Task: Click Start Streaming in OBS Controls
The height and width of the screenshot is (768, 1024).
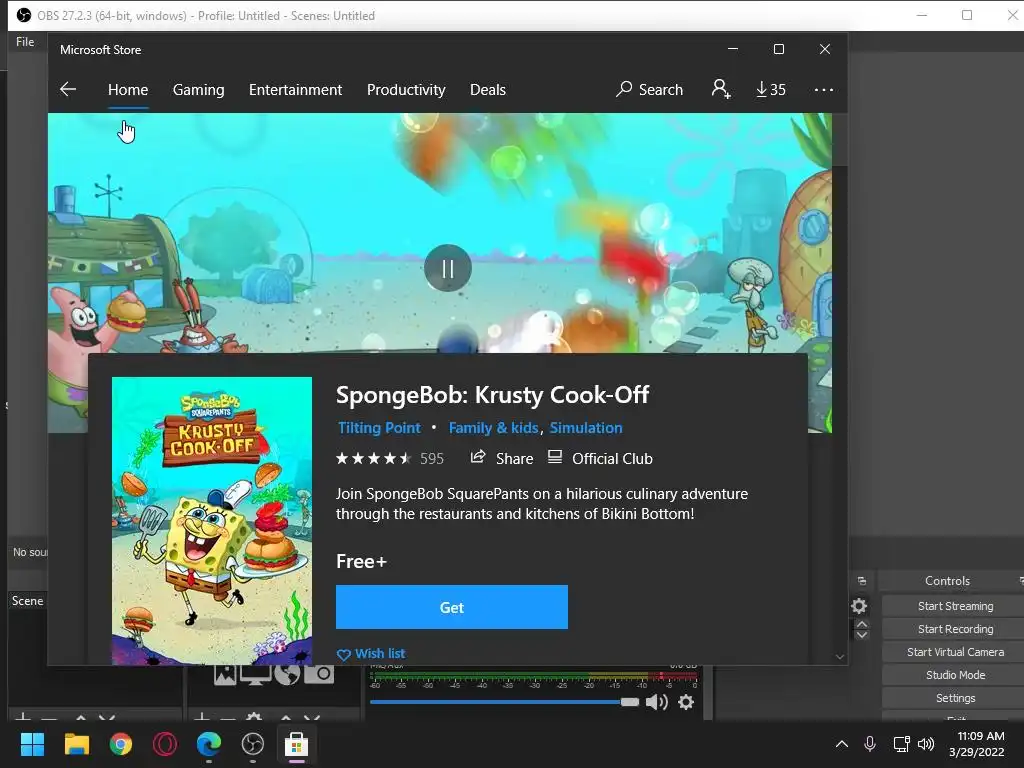Action: (x=955, y=606)
